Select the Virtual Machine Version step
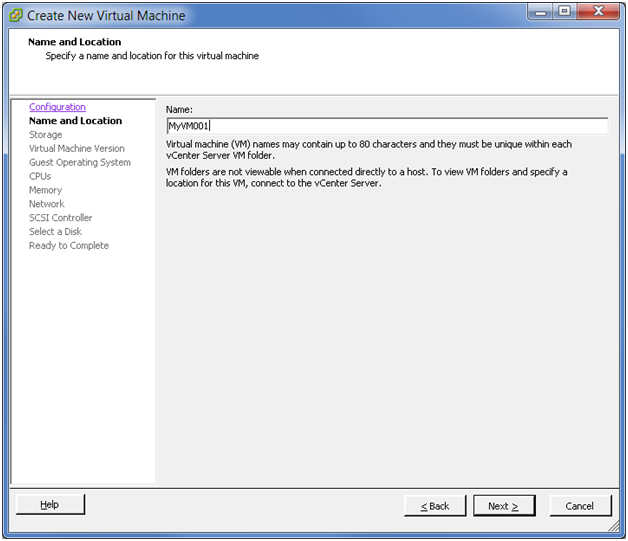 (76, 149)
